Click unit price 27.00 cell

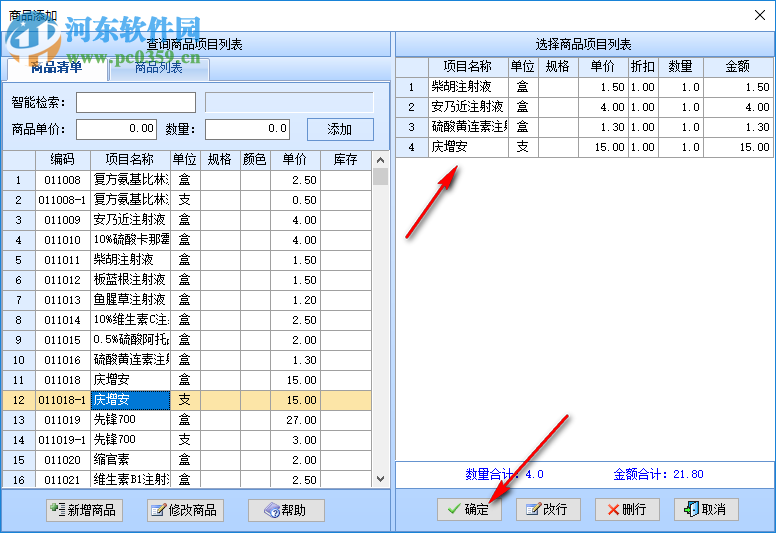pyautogui.click(x=295, y=420)
